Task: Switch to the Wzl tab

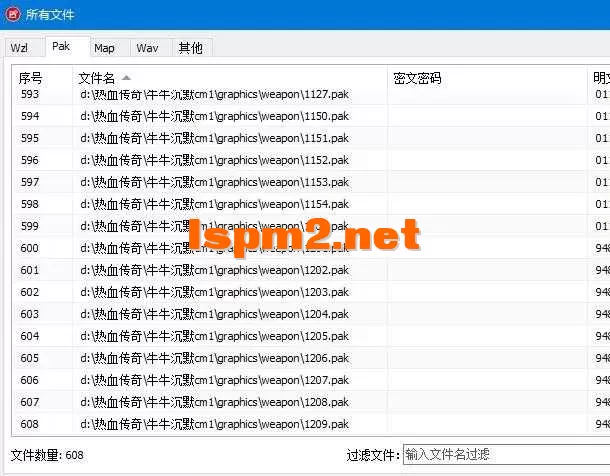Action: click(x=24, y=48)
